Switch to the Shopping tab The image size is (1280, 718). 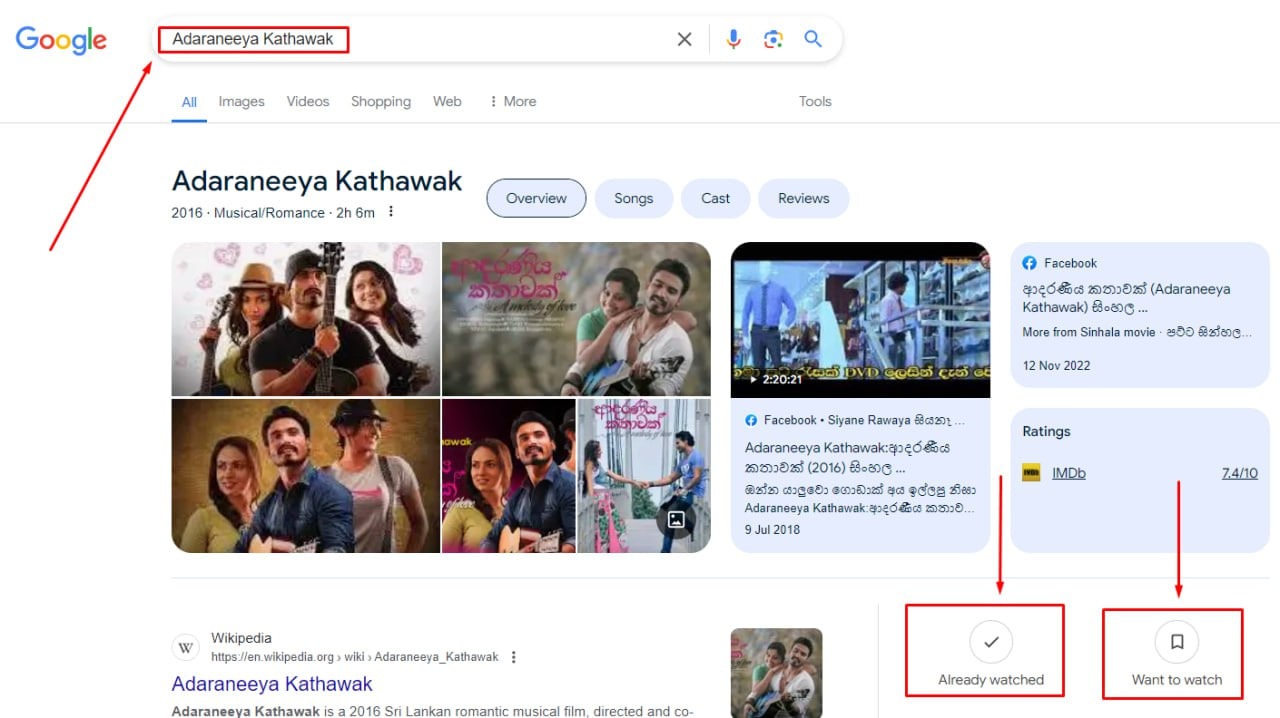pyautogui.click(x=381, y=101)
